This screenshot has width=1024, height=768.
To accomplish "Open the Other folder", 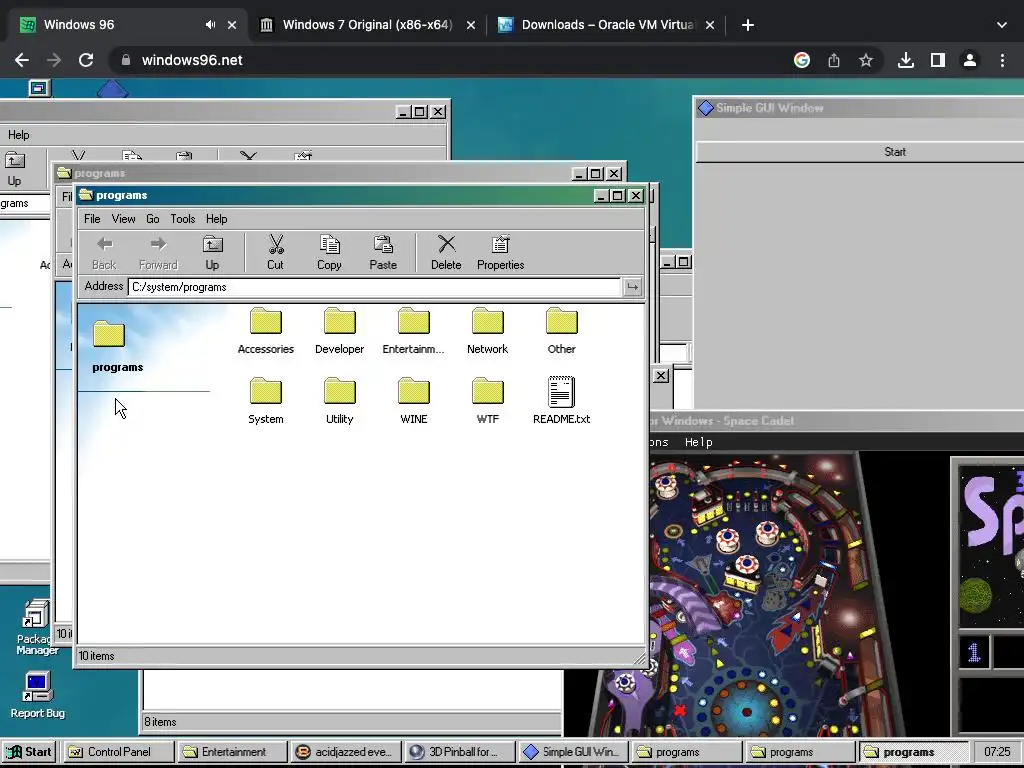I will (x=562, y=331).
